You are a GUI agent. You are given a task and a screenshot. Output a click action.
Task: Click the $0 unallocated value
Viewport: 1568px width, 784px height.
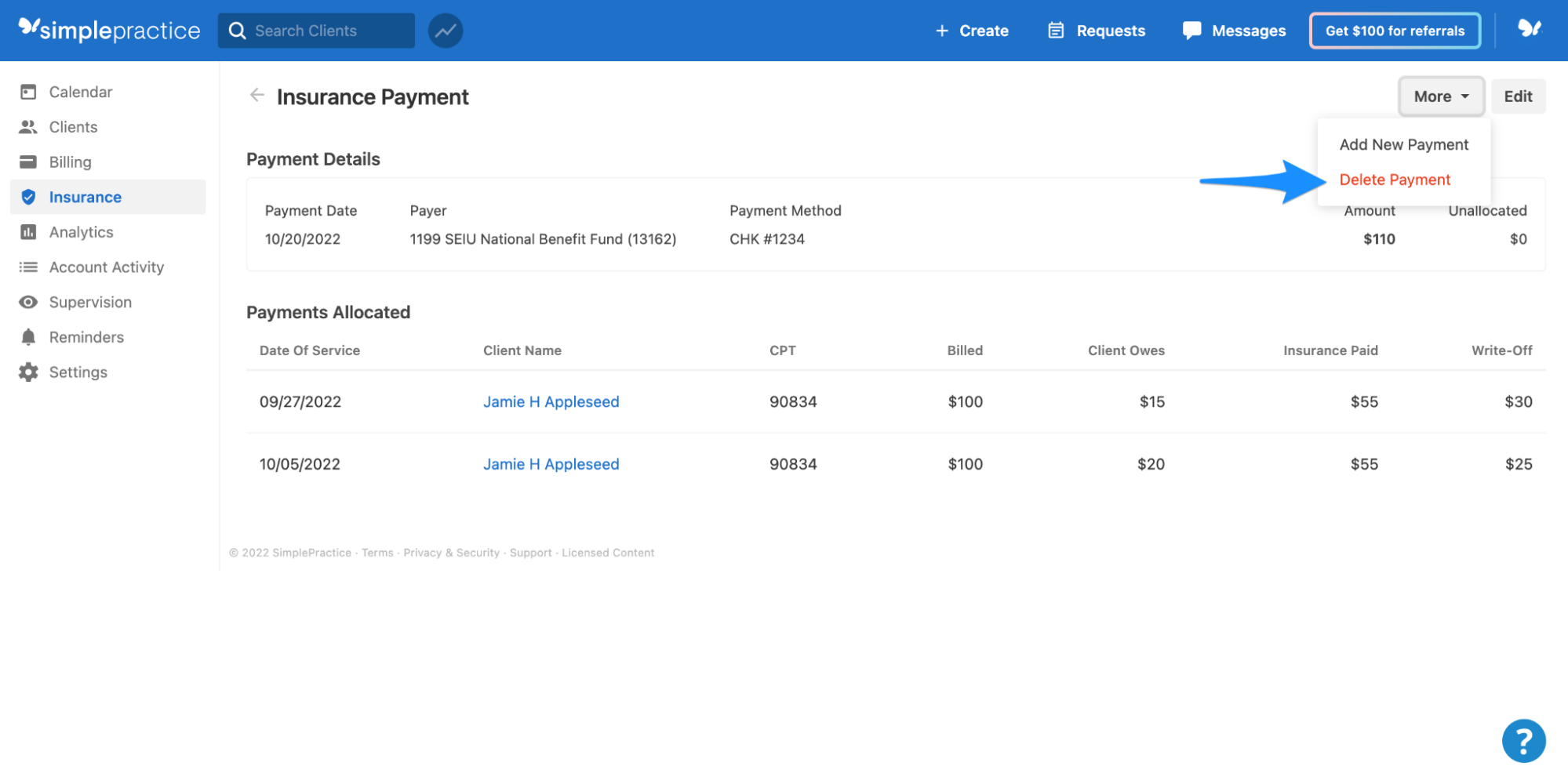[1518, 239]
